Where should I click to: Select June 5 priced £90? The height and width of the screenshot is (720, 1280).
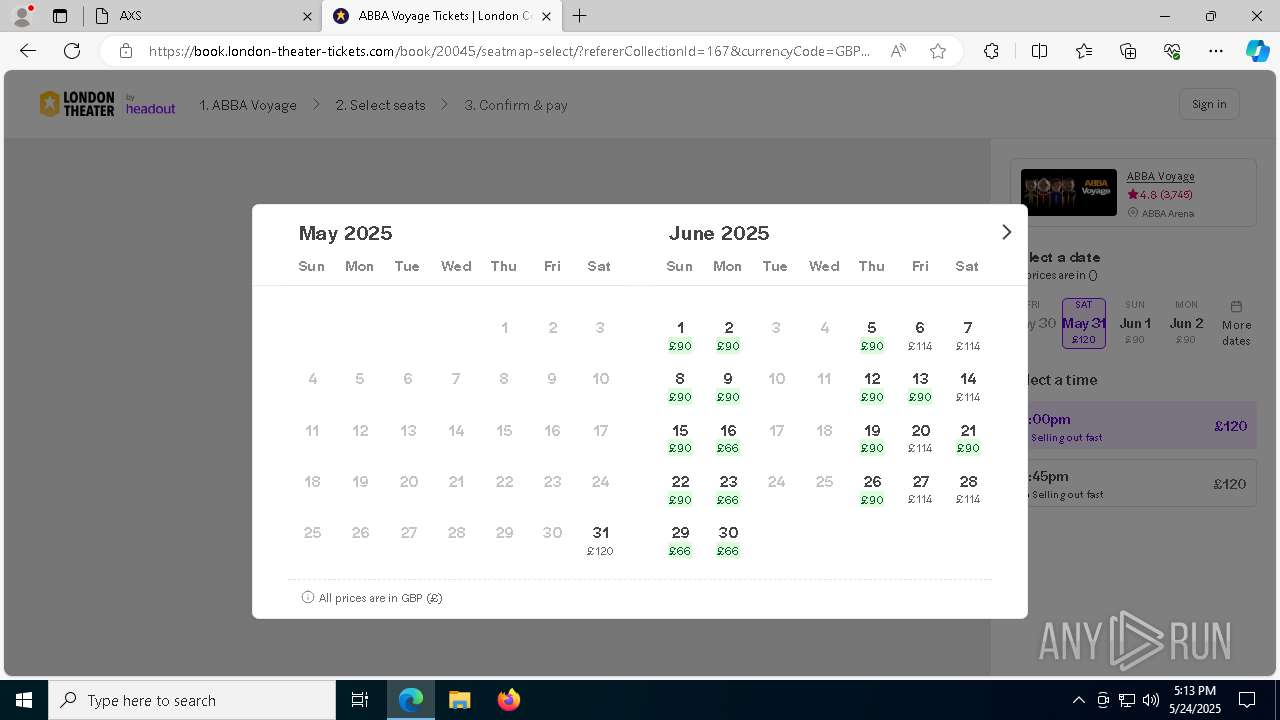point(872,335)
